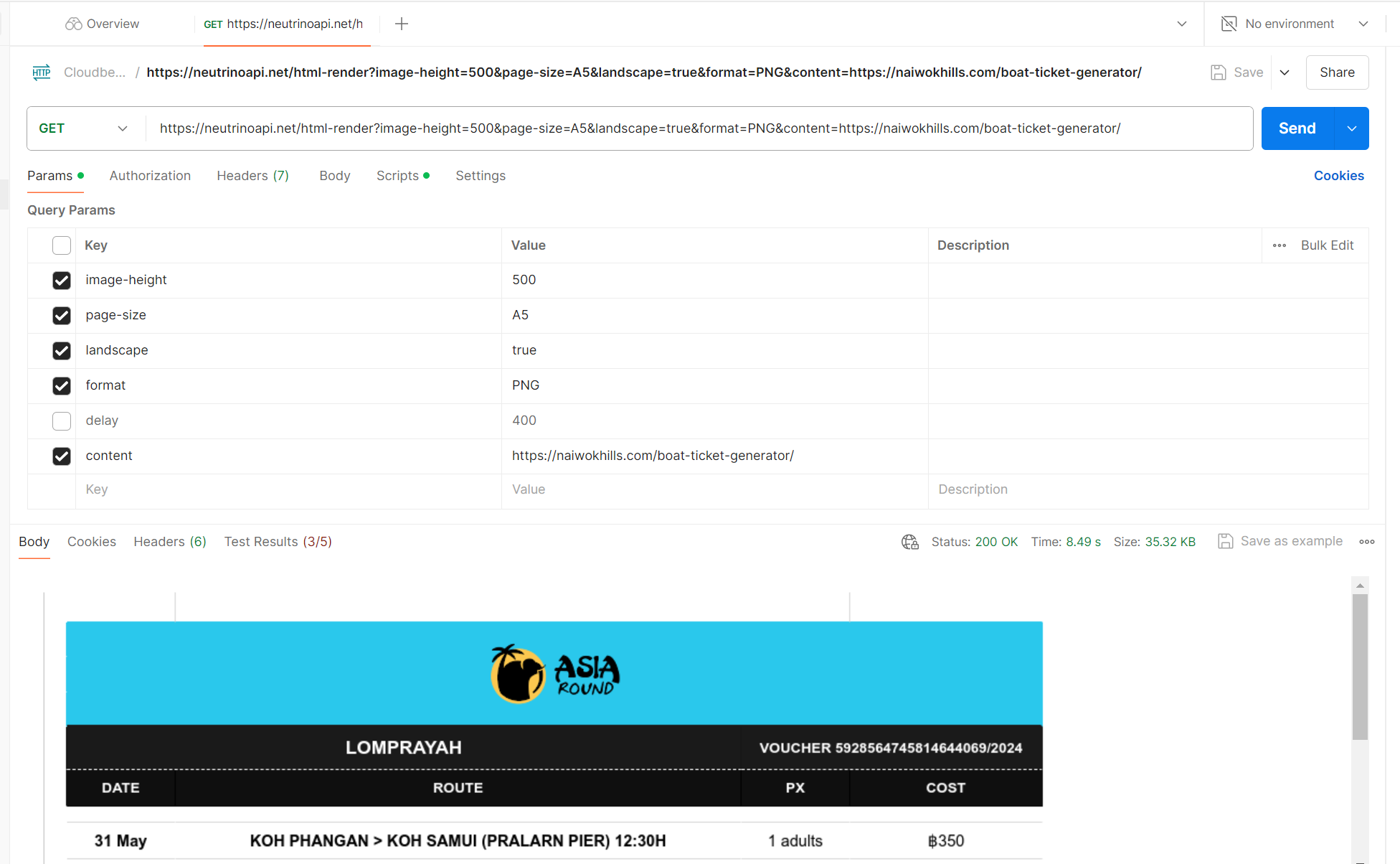The width and height of the screenshot is (1400, 864).
Task: Open the request Body tab
Action: tap(335, 176)
